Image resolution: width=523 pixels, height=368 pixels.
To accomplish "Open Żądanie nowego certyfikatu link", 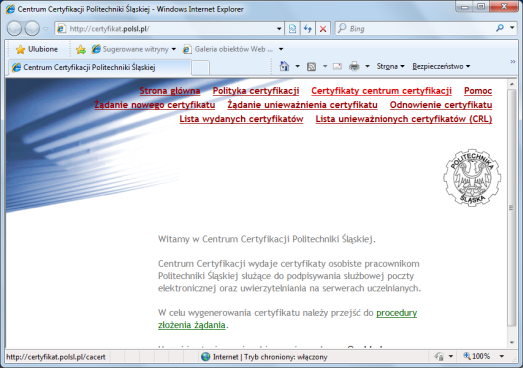I will tap(155, 105).
